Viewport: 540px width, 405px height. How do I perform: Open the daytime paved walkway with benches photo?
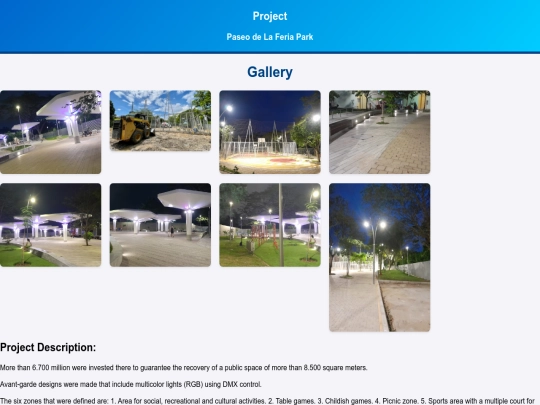pos(380,132)
